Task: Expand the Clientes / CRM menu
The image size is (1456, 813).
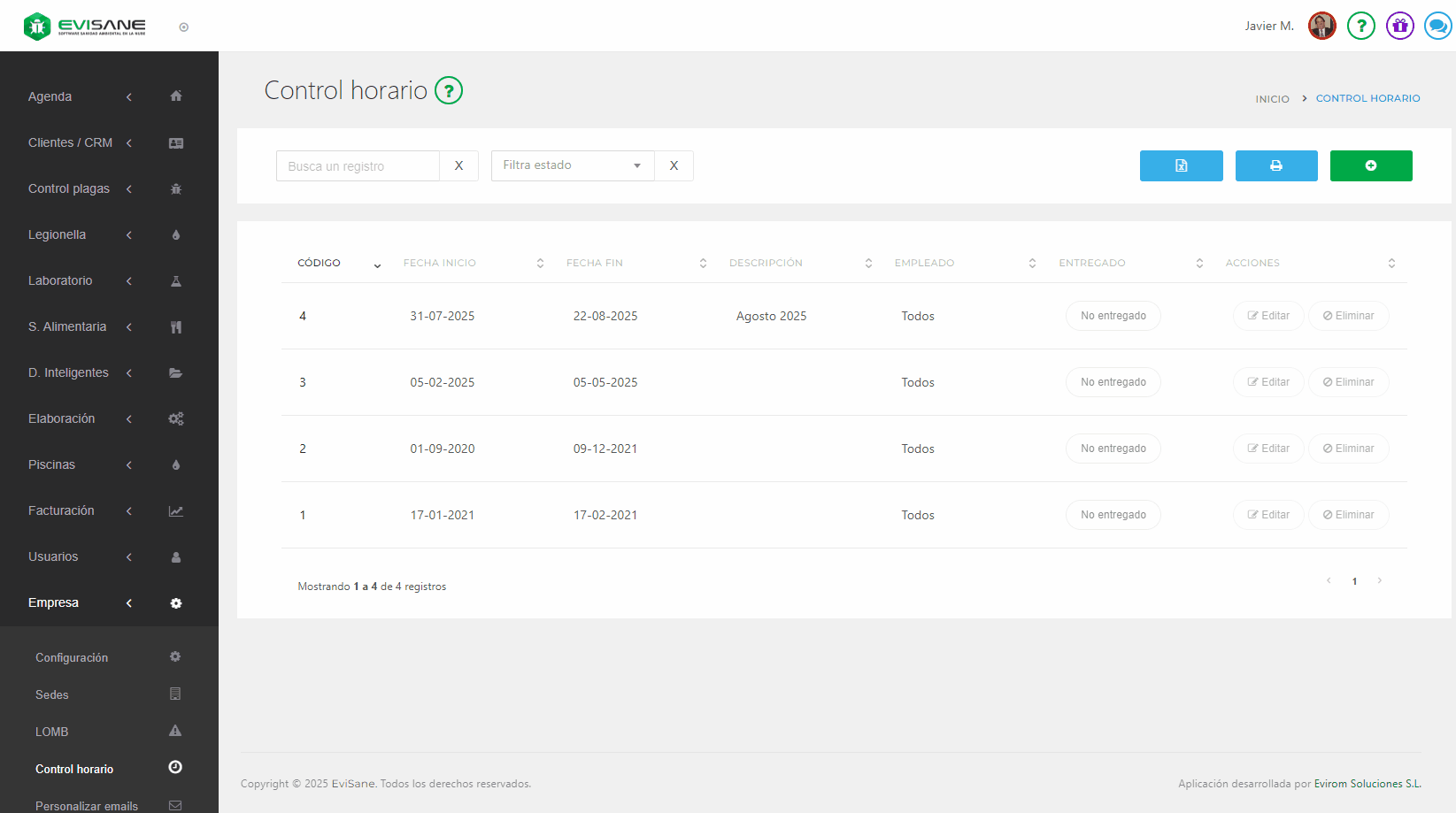Action: tap(129, 142)
